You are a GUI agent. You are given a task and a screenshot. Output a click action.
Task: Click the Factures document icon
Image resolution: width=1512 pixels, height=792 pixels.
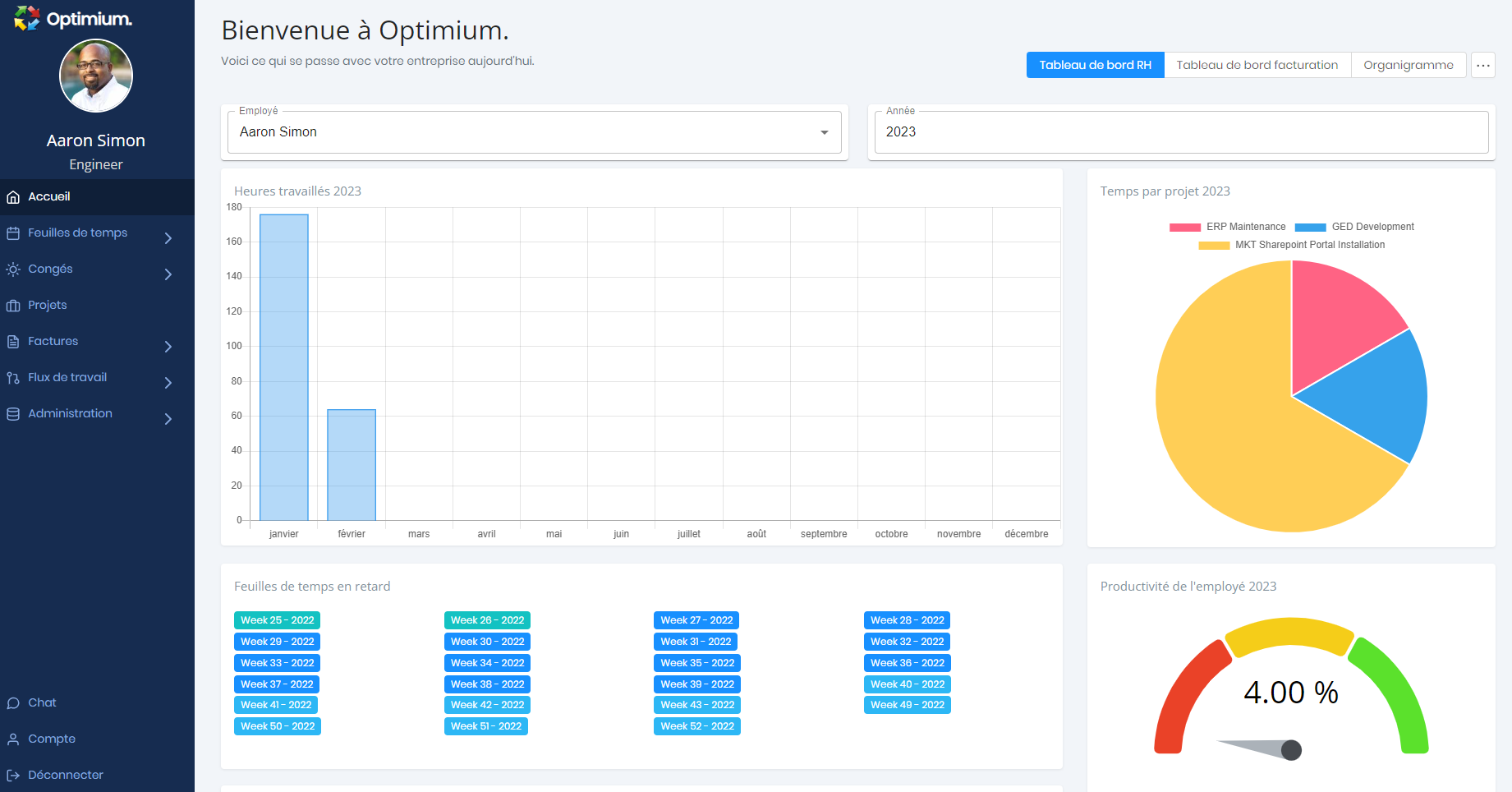pos(13,342)
